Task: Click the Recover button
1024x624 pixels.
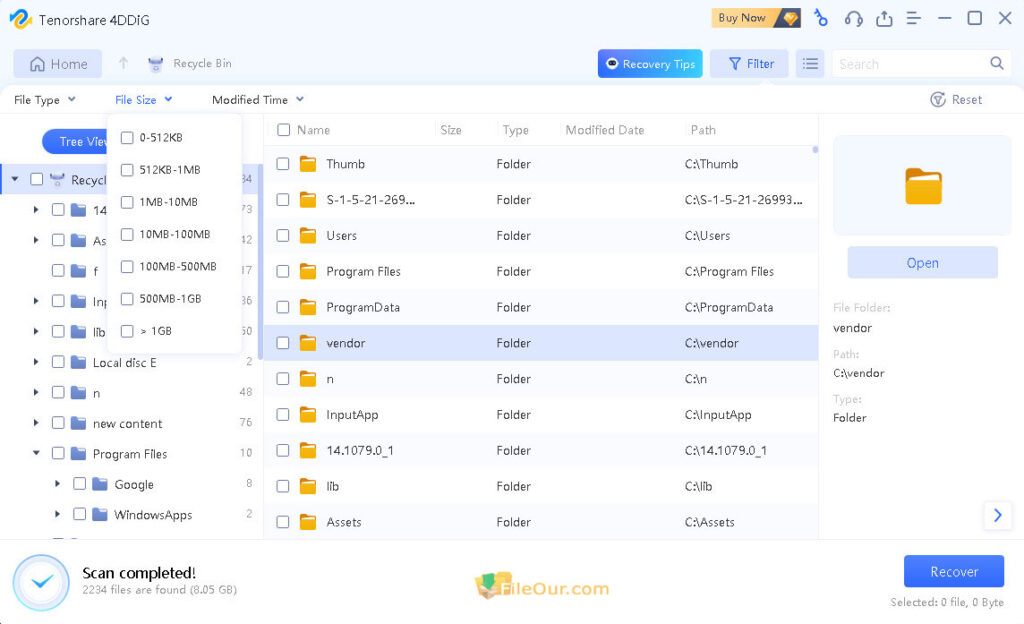Action: [953, 571]
